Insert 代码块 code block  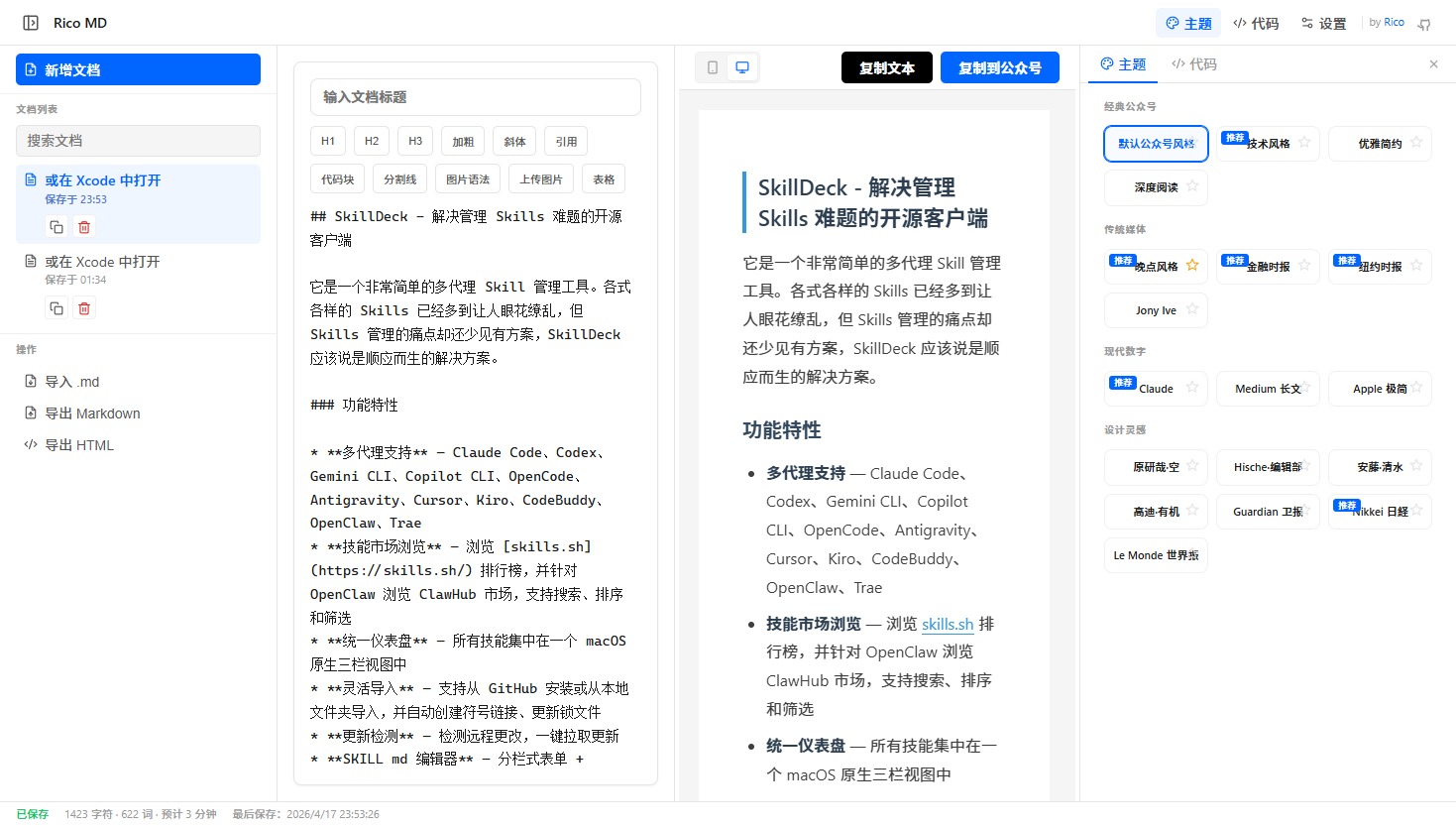(338, 178)
